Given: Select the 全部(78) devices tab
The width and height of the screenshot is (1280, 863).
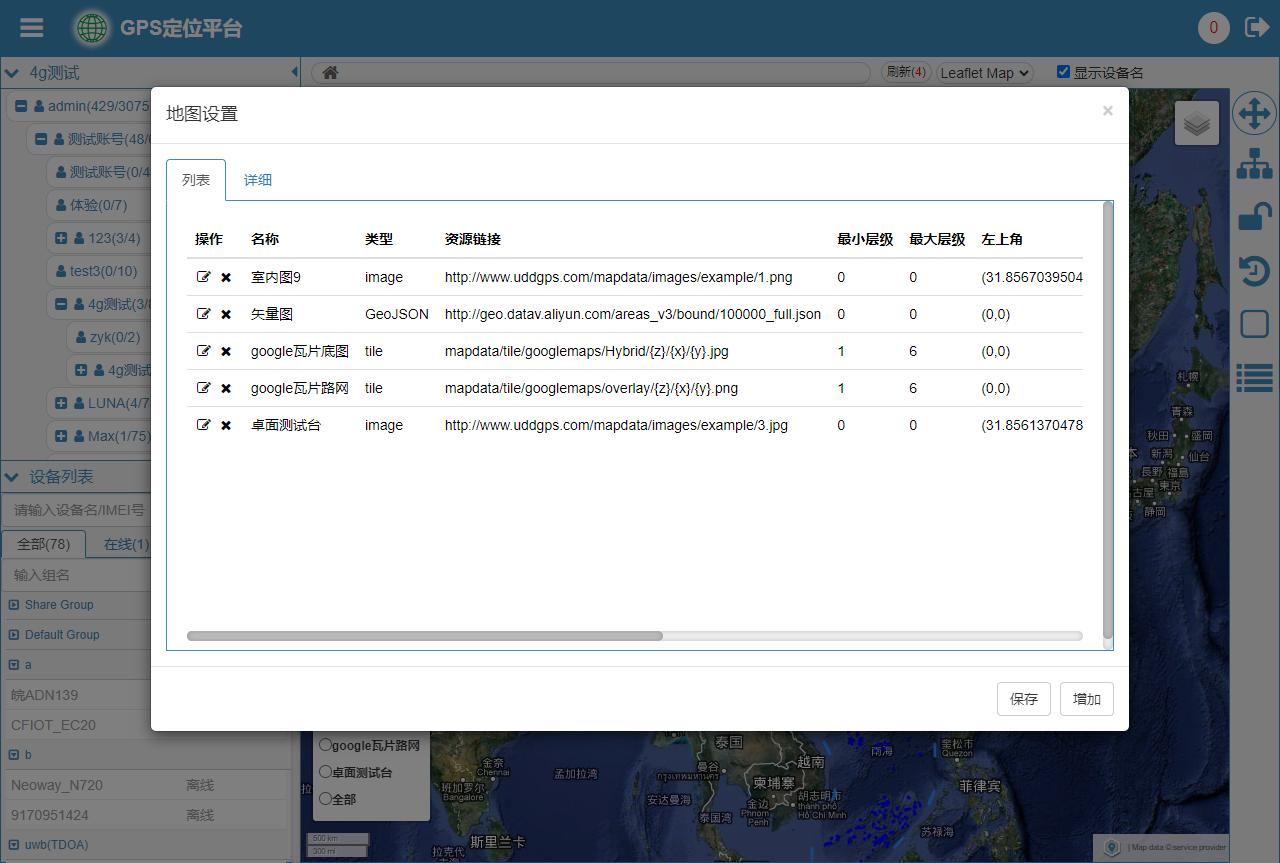Looking at the screenshot, I should [x=43, y=544].
